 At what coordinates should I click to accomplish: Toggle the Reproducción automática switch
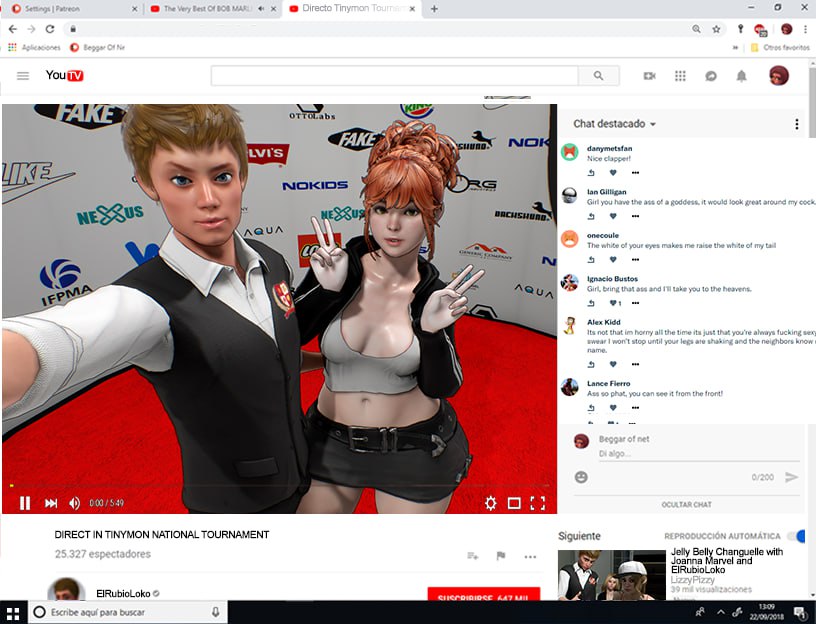pos(796,536)
